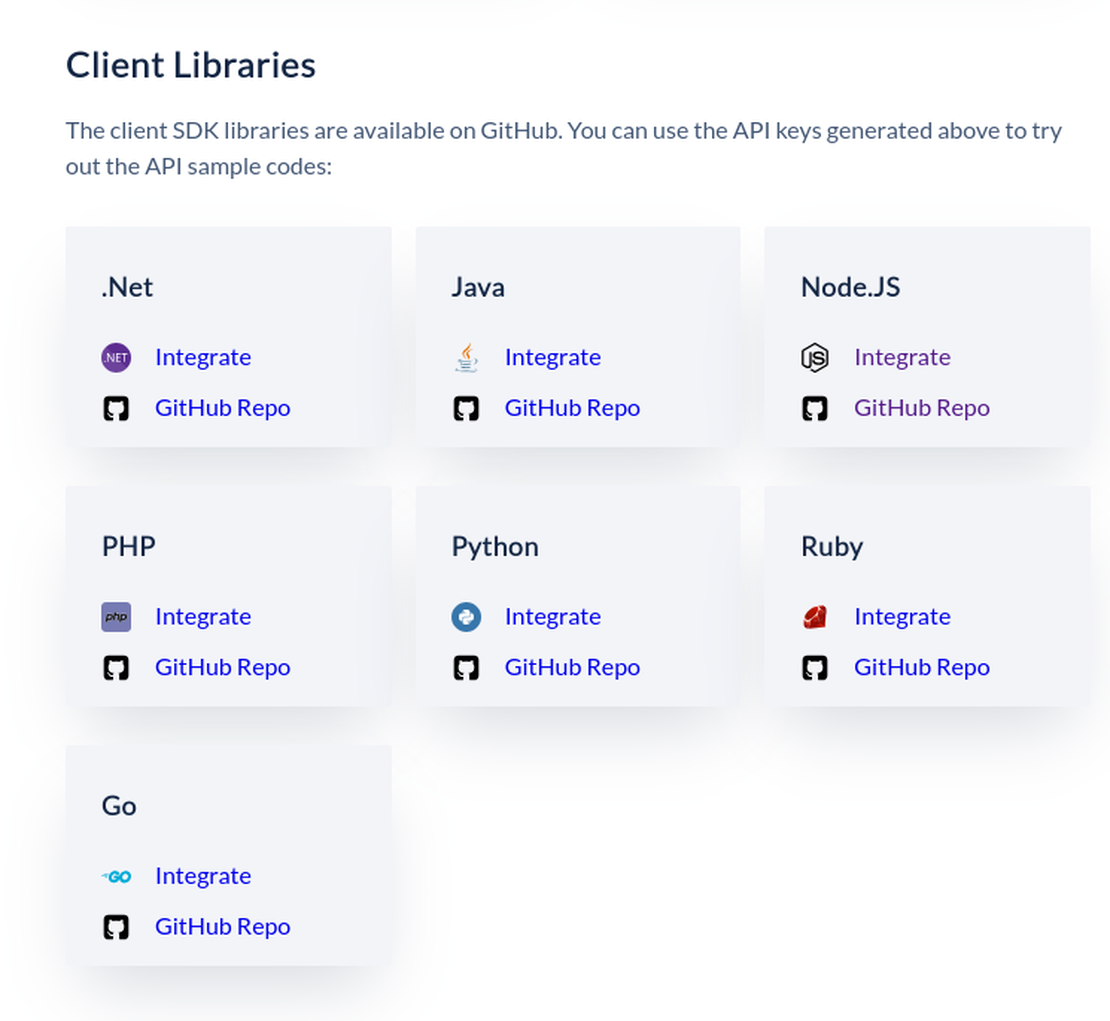Click the GitHub icon in the PHP card
Screen dimensions: 1110x1021
tap(116, 668)
